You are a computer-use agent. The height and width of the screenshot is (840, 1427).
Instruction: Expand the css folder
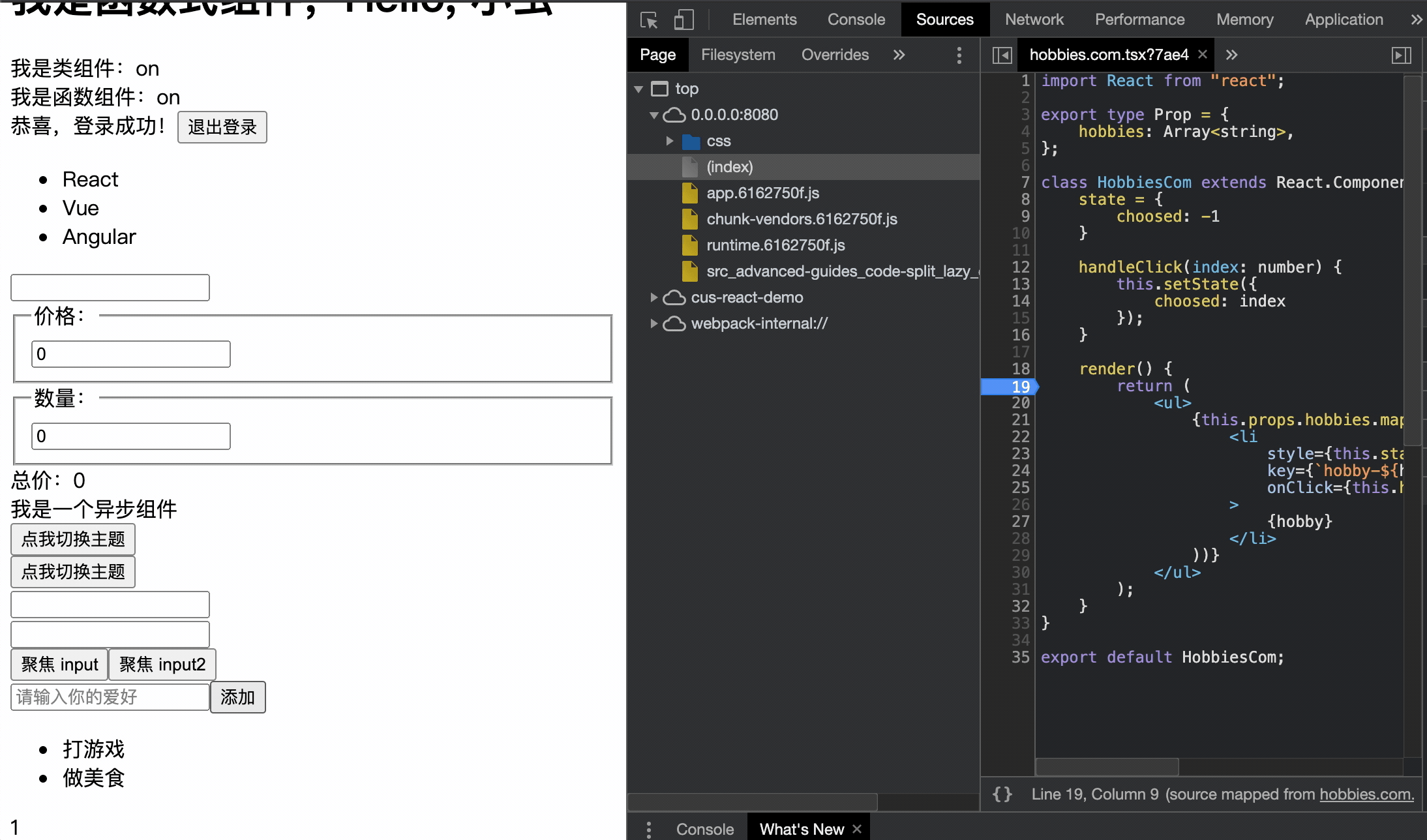670,141
